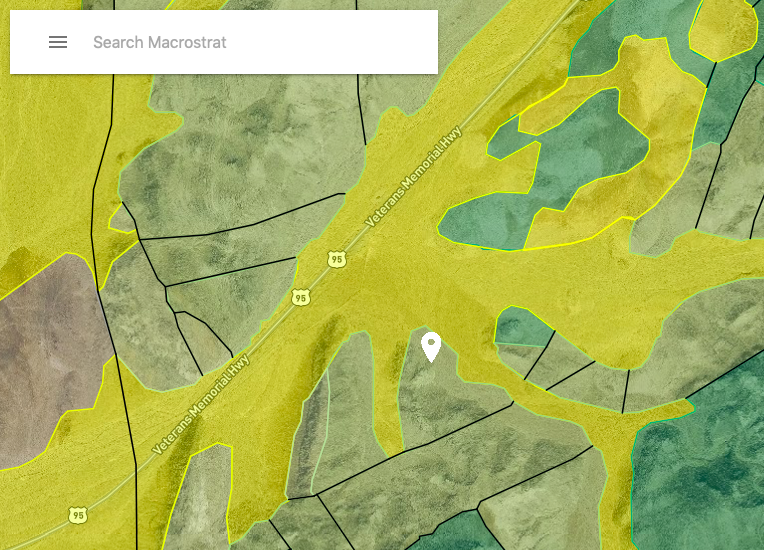
Task: Click the US 95 shield at the map's bottom-left
Action: pyautogui.click(x=78, y=515)
